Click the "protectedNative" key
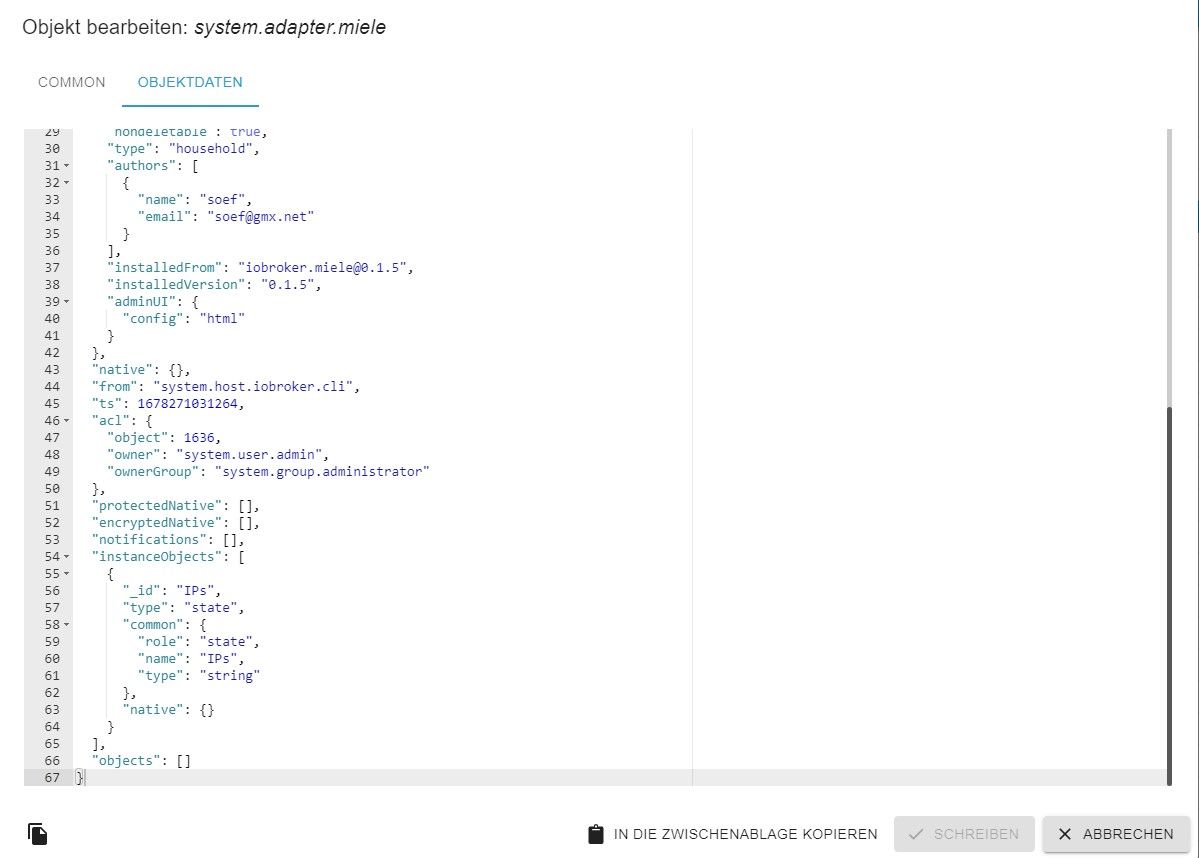1199x858 pixels. 157,505
